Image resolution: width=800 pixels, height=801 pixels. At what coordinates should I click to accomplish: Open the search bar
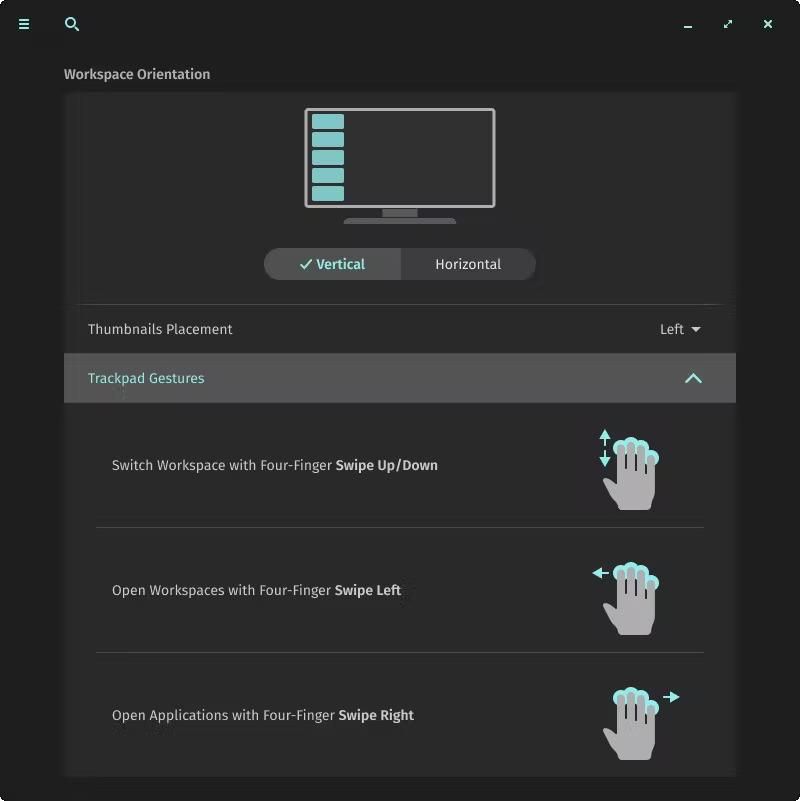coord(71,24)
